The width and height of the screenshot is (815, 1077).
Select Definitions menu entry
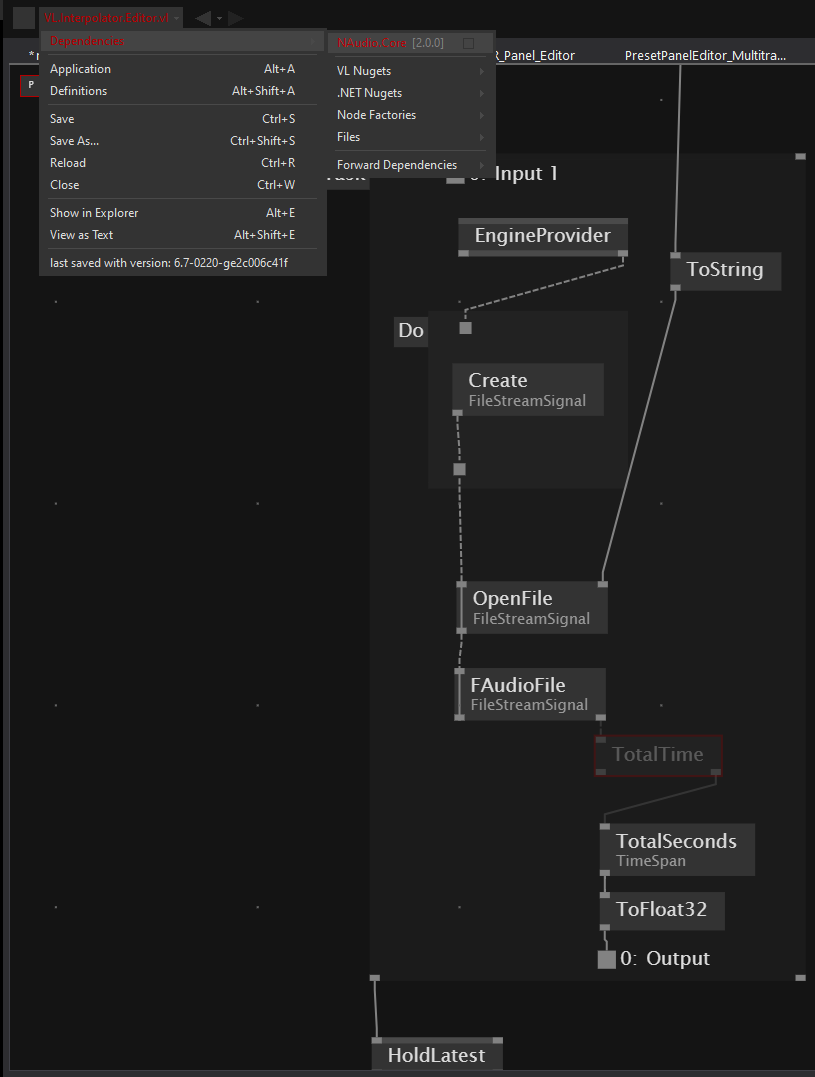point(183,91)
